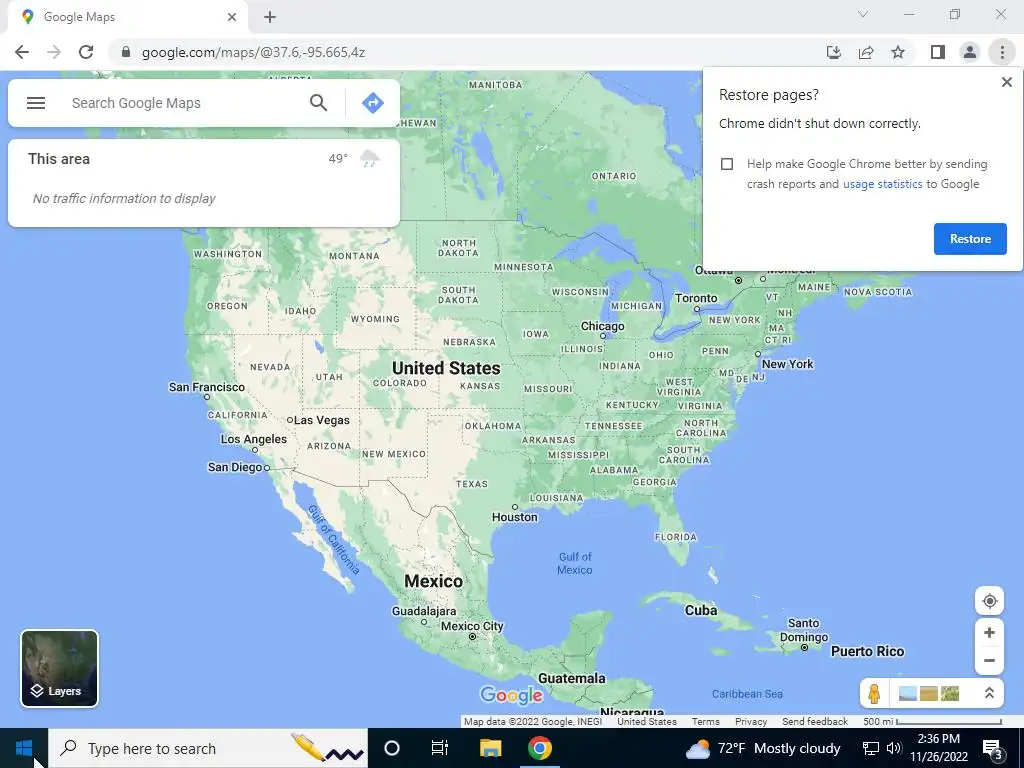The image size is (1024, 768).
Task: Open Chrome taskbar icon
Action: (539, 748)
